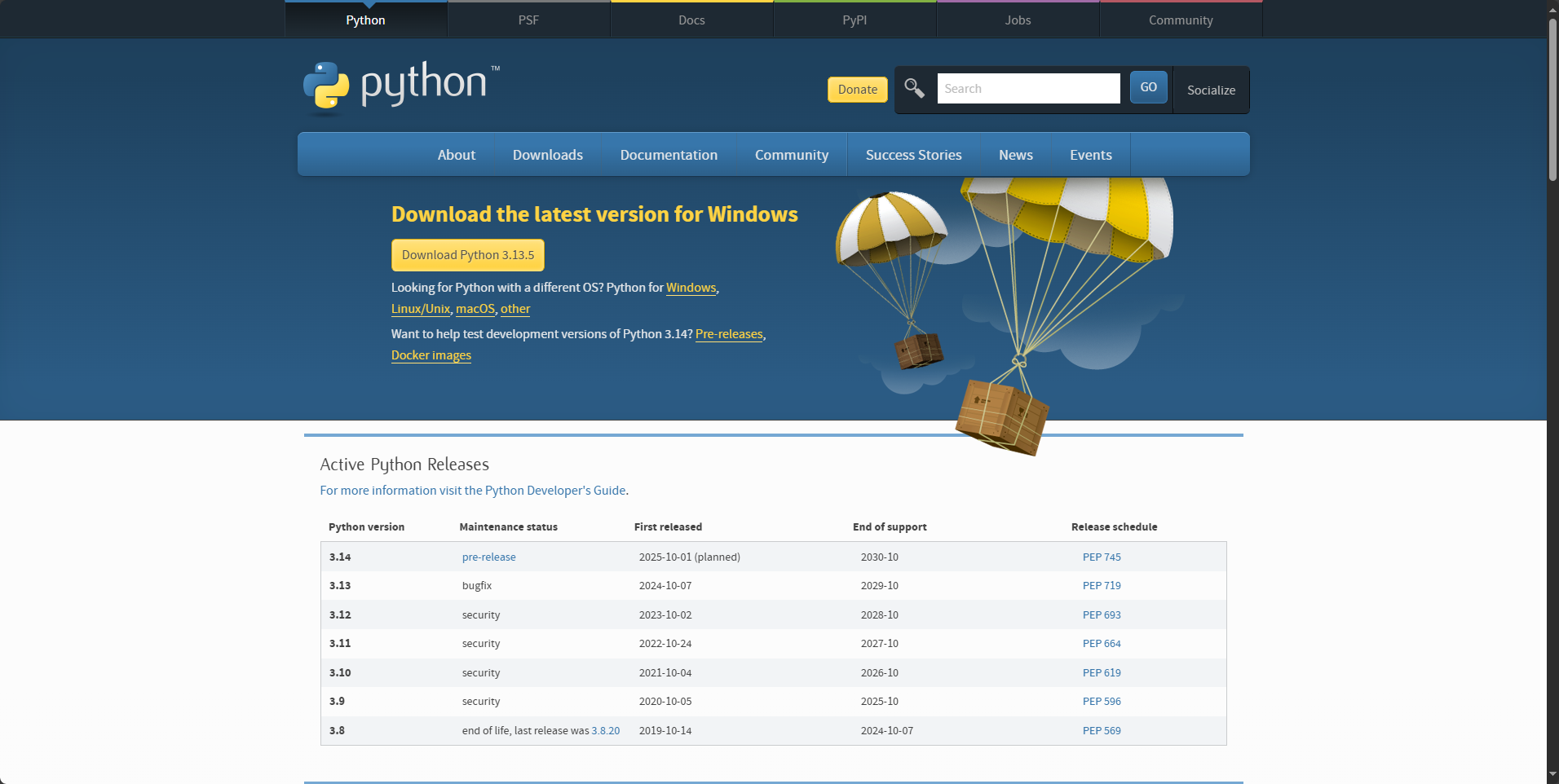
Task: Switch to the PyPI tab
Action: 854,19
